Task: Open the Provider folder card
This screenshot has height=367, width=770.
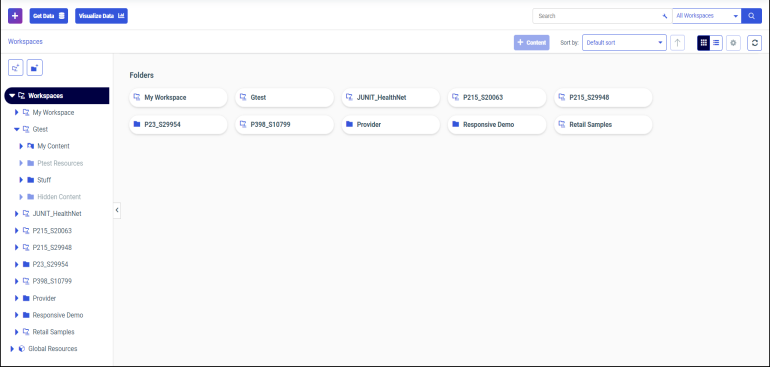Action: click(x=391, y=124)
